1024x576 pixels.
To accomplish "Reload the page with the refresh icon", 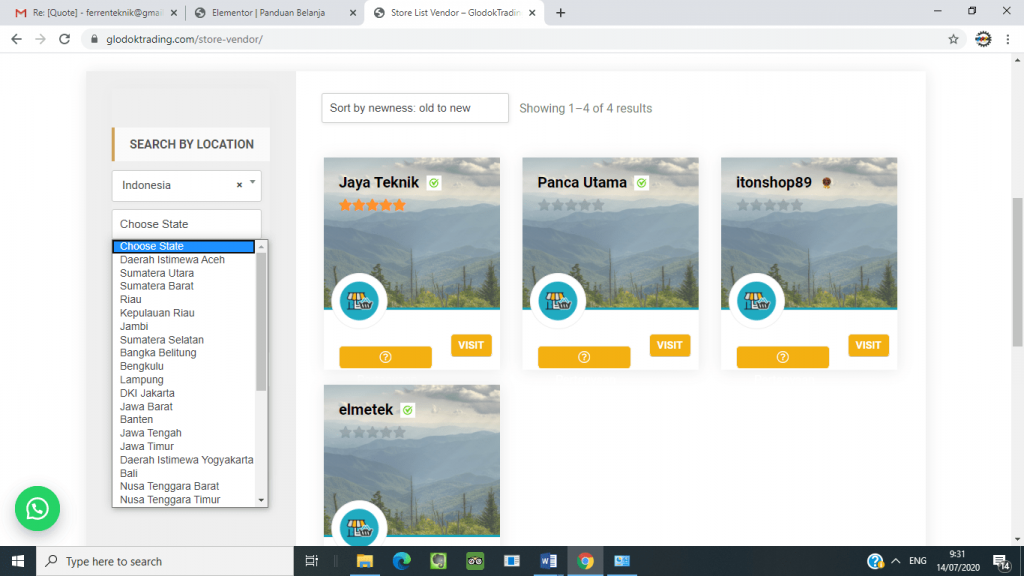I will [65, 39].
